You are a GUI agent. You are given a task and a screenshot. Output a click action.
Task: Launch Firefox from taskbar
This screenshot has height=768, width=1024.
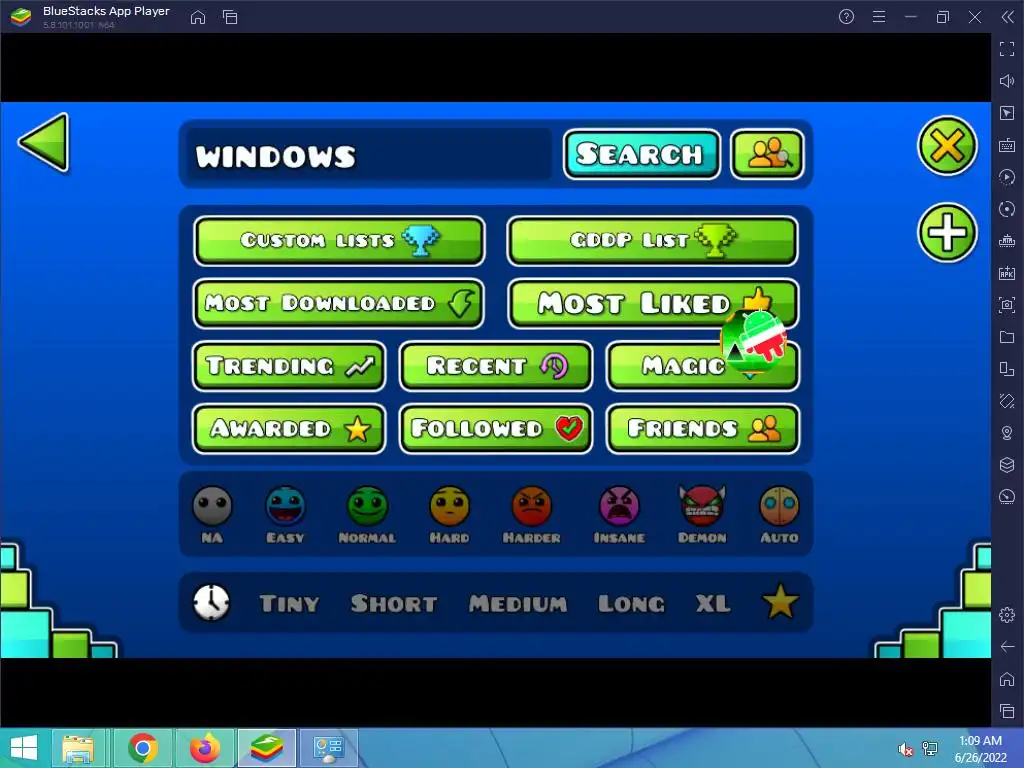[204, 748]
